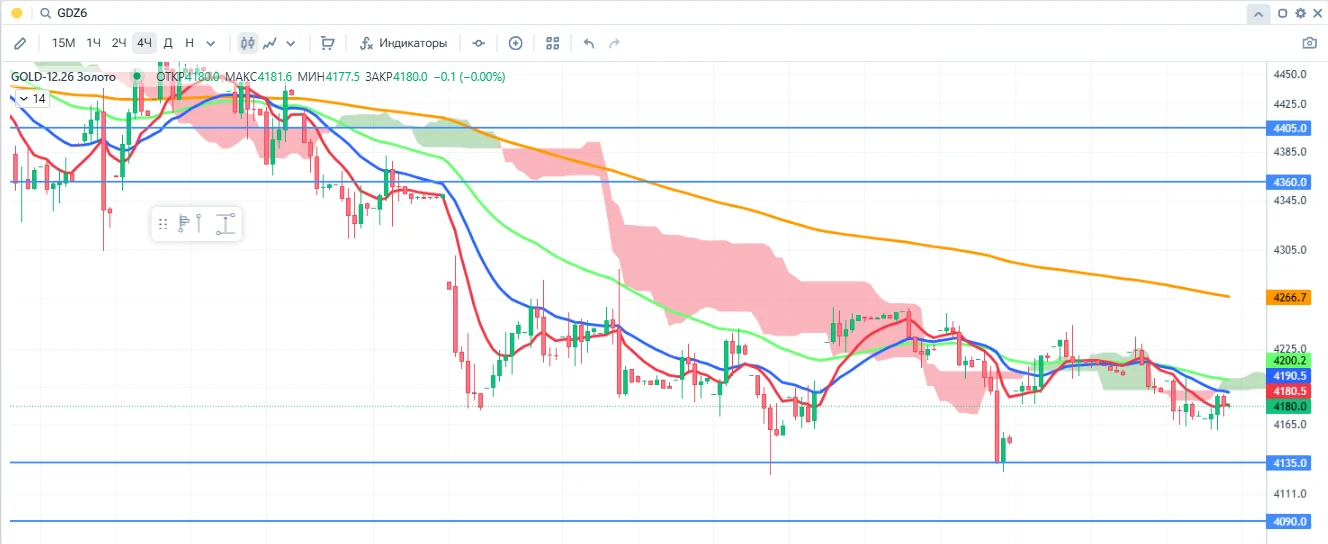
Task: Select the 15M timeframe
Action: (63, 43)
